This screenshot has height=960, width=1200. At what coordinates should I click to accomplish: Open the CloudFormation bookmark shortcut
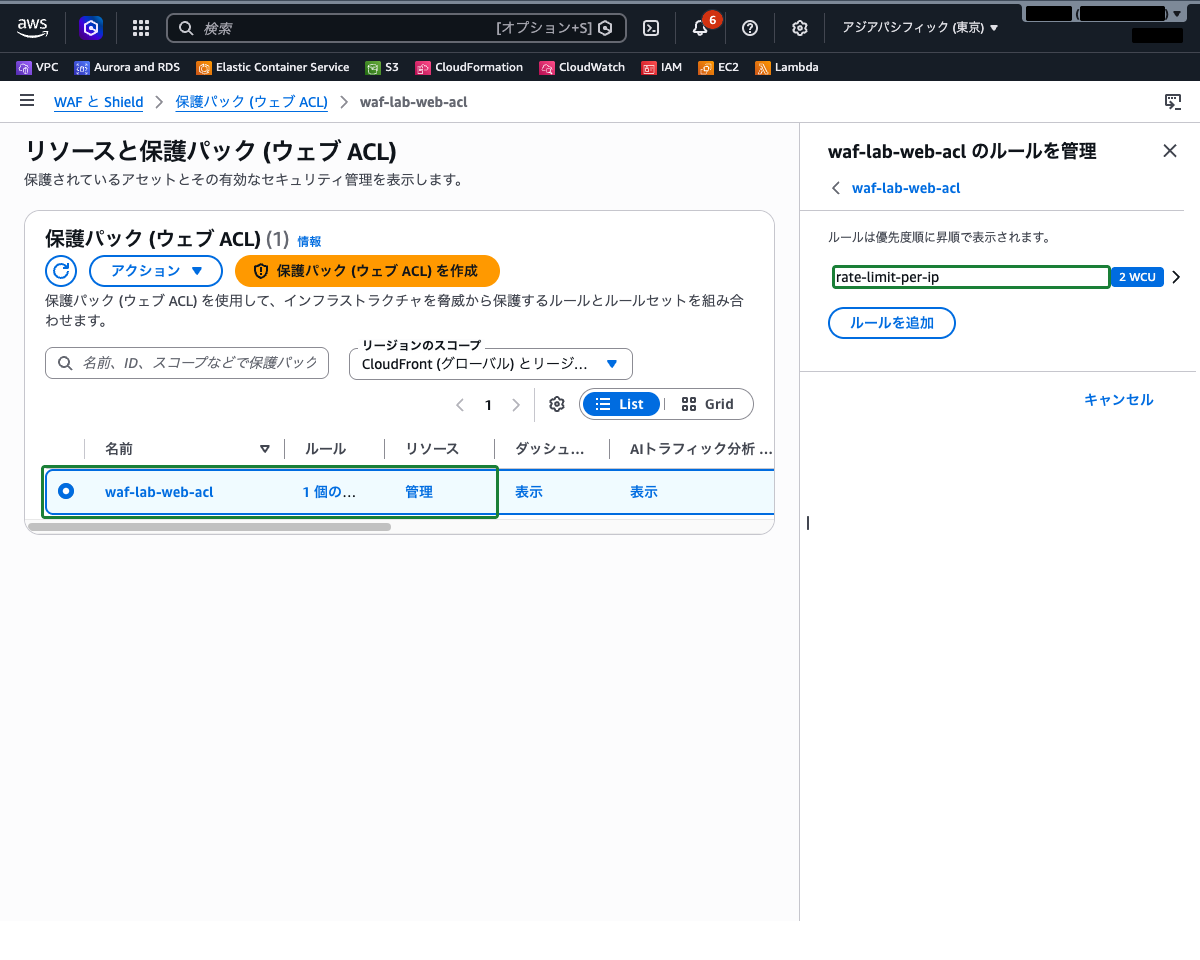(469, 67)
